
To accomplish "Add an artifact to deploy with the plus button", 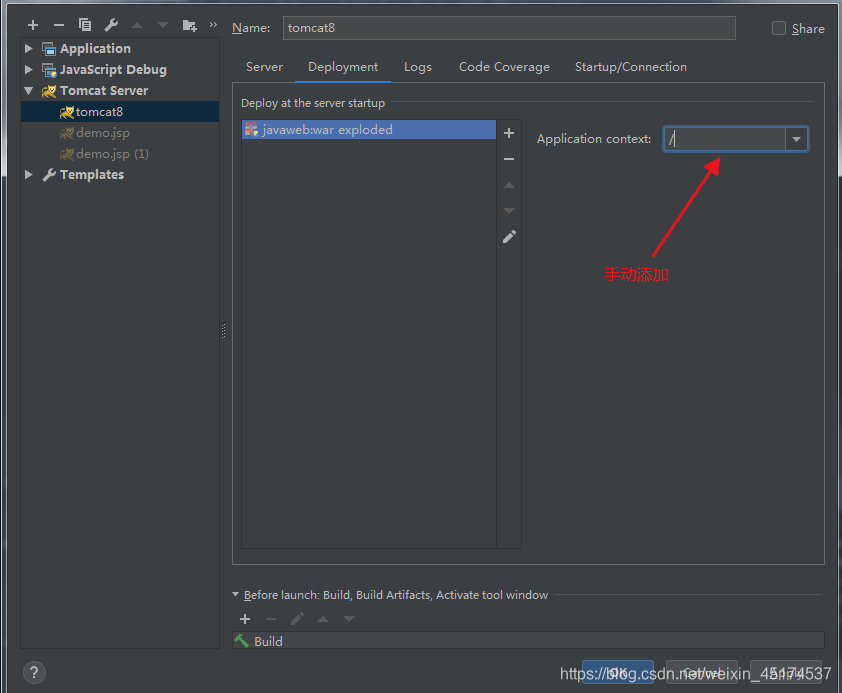I will coord(509,133).
